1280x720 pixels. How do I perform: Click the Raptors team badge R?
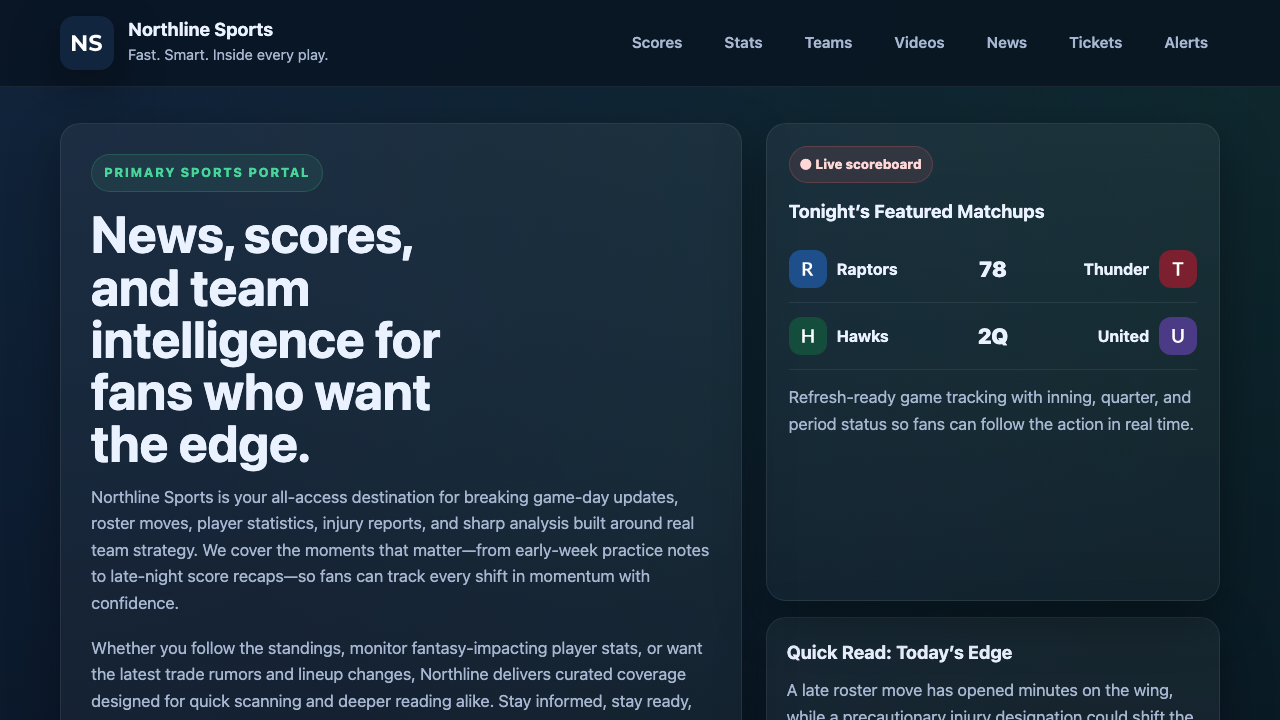807,269
